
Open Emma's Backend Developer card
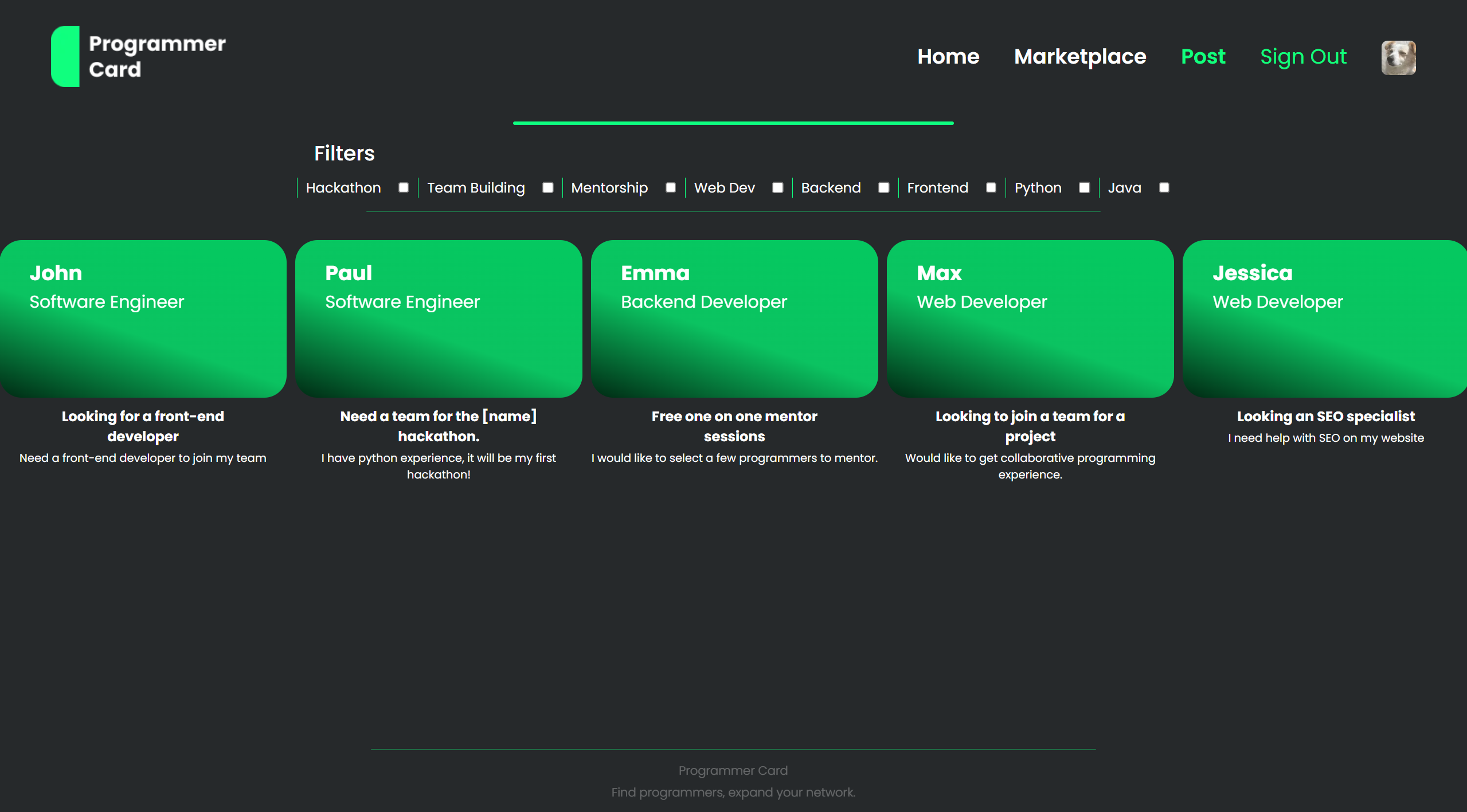pos(734,319)
